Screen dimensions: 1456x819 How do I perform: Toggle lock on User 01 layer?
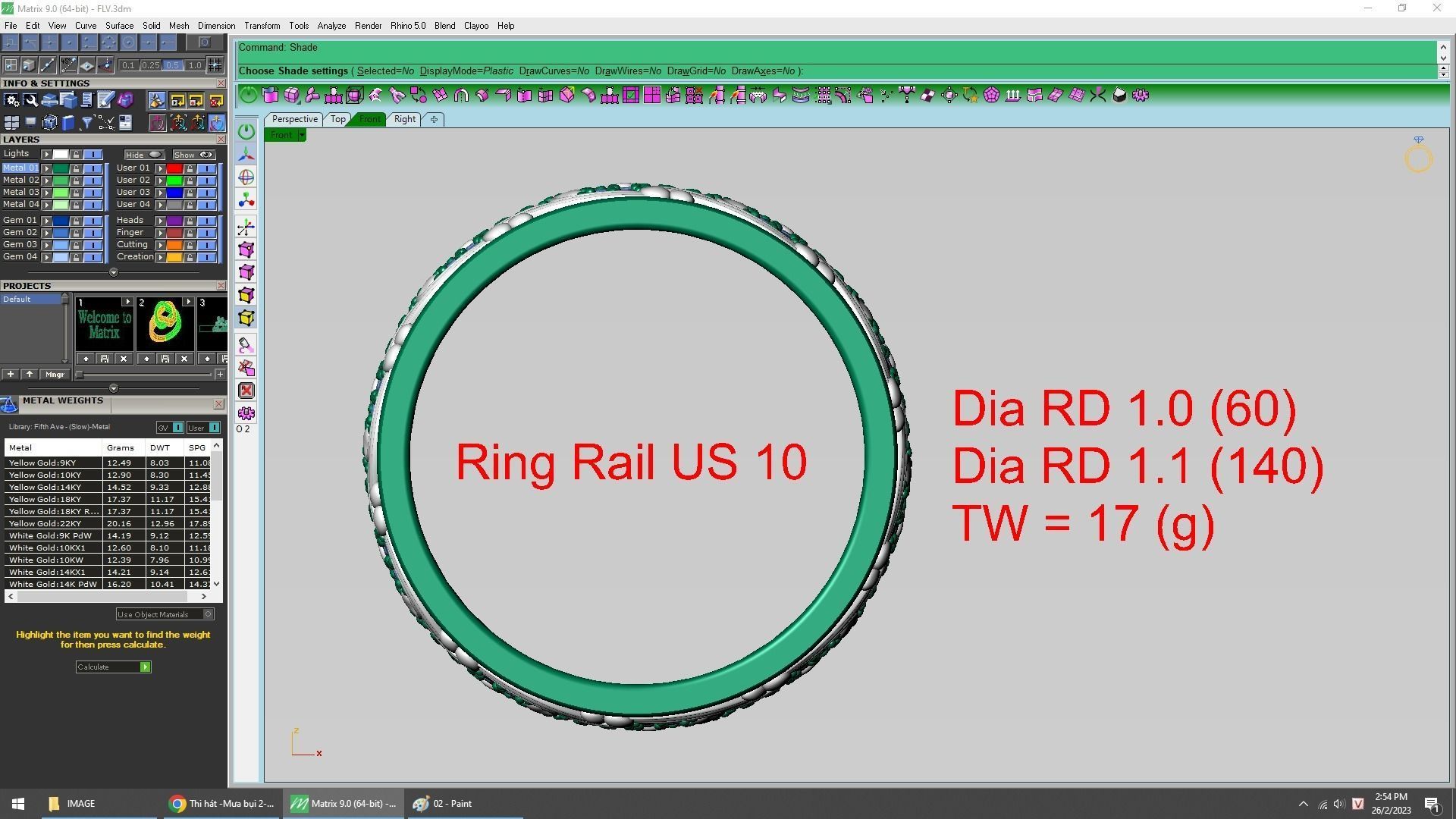click(x=190, y=168)
